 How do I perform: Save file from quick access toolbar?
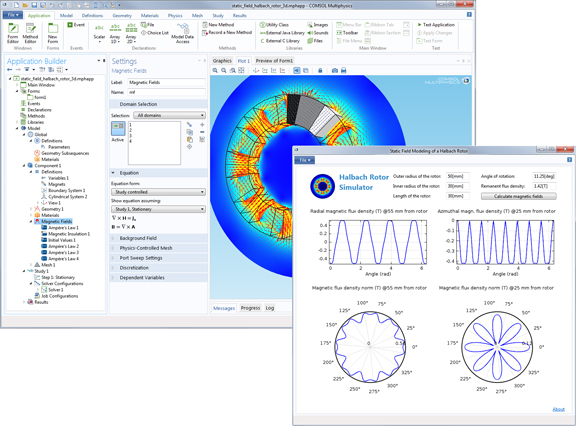tap(34, 5)
